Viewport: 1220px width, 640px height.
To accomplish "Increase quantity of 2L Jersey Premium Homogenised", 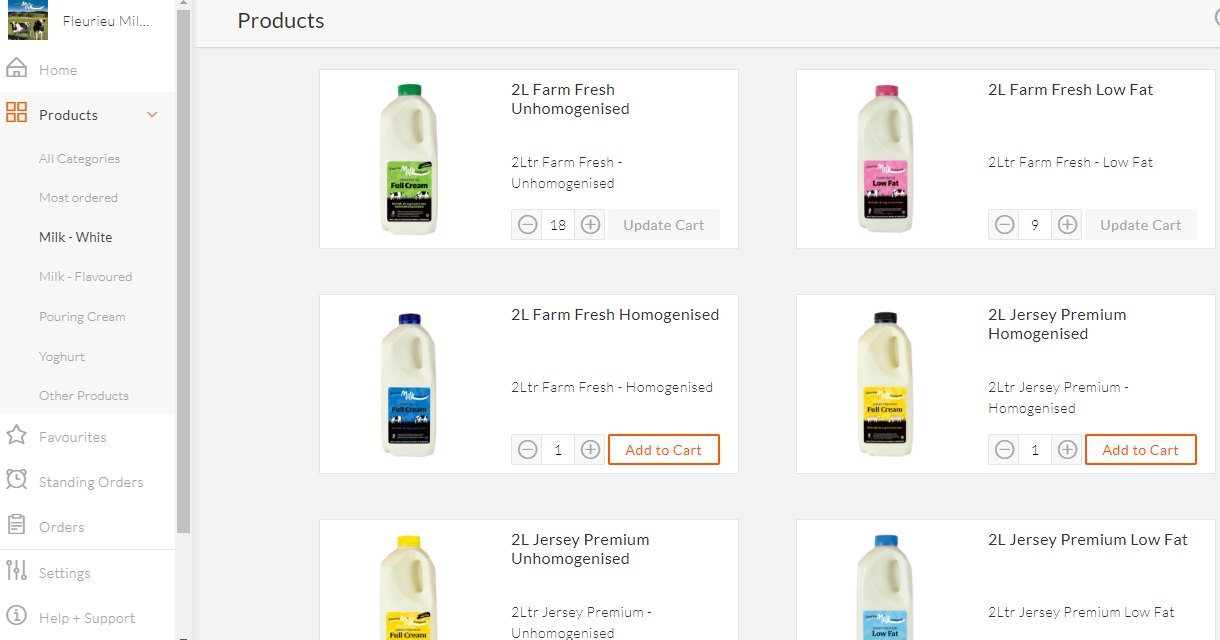I will click(x=1068, y=450).
